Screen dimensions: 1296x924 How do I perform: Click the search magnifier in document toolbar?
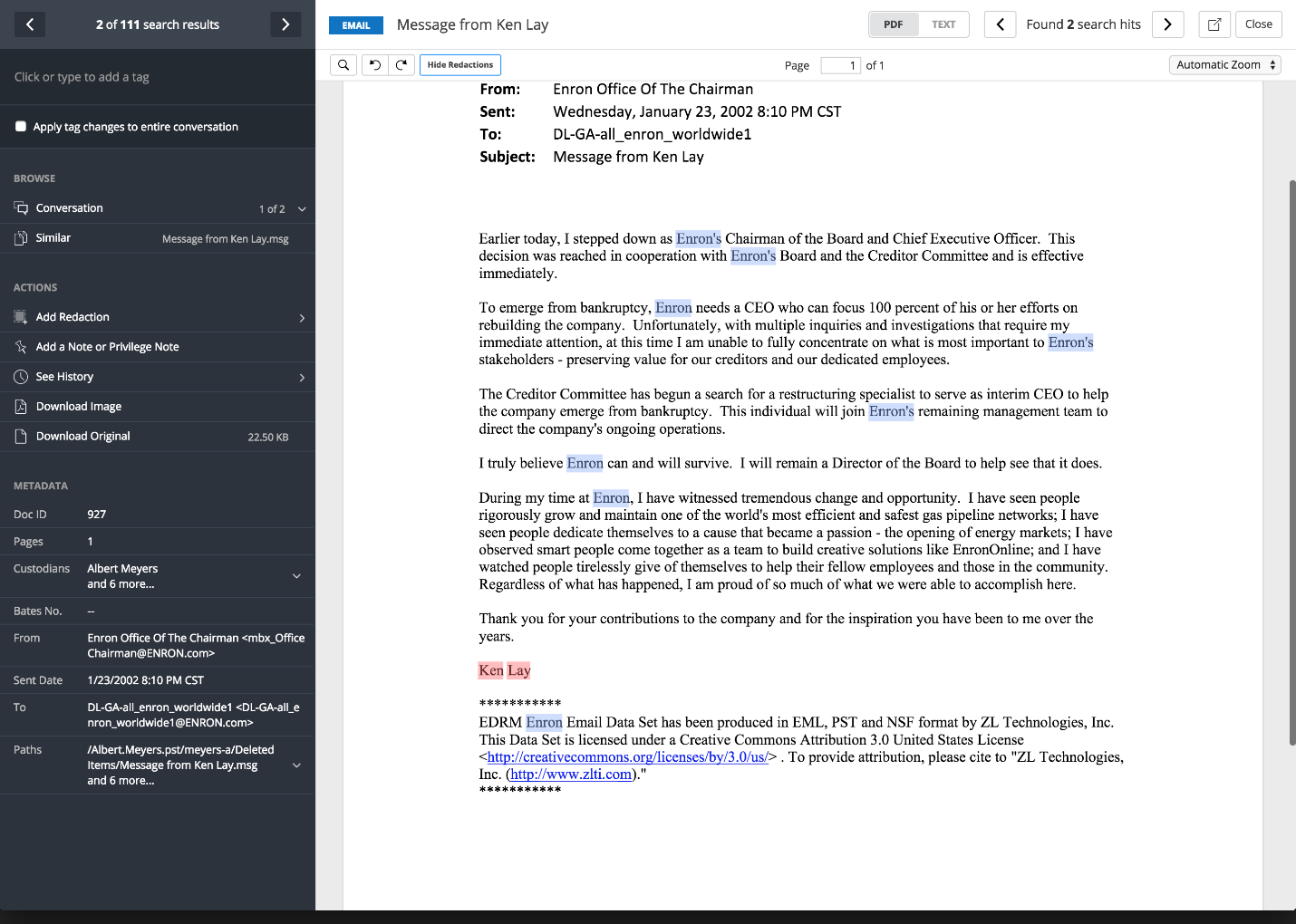point(343,65)
